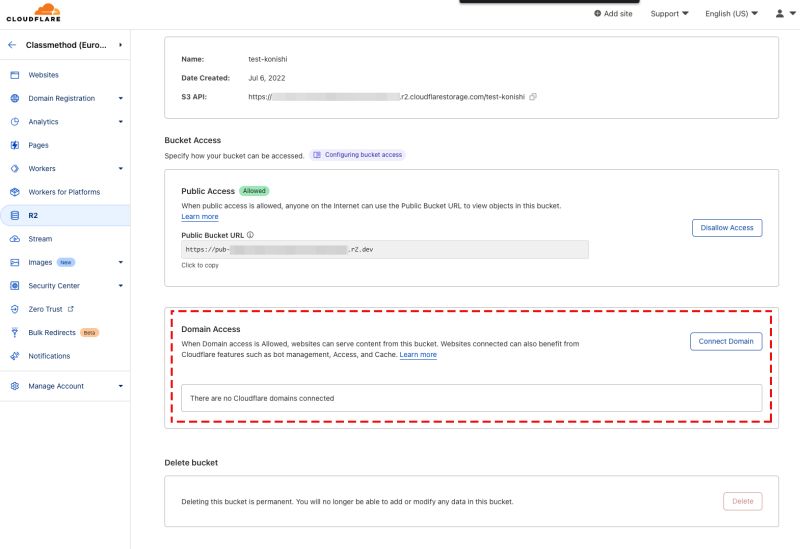Viewport: 800px width, 549px height.
Task: Click the Jul 6, 2022 creation date
Action: (266, 78)
